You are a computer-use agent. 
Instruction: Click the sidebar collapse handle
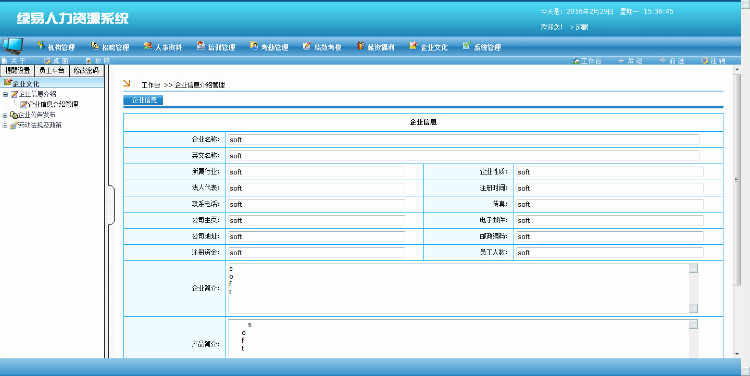click(110, 205)
